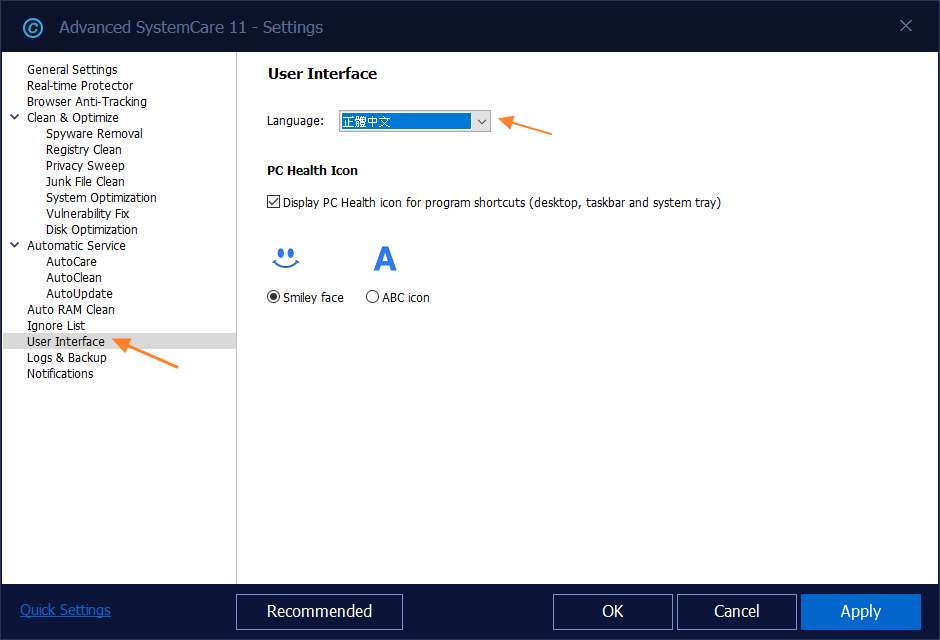This screenshot has width=940, height=640.
Task: Click the Cancel button
Action: tap(736, 611)
